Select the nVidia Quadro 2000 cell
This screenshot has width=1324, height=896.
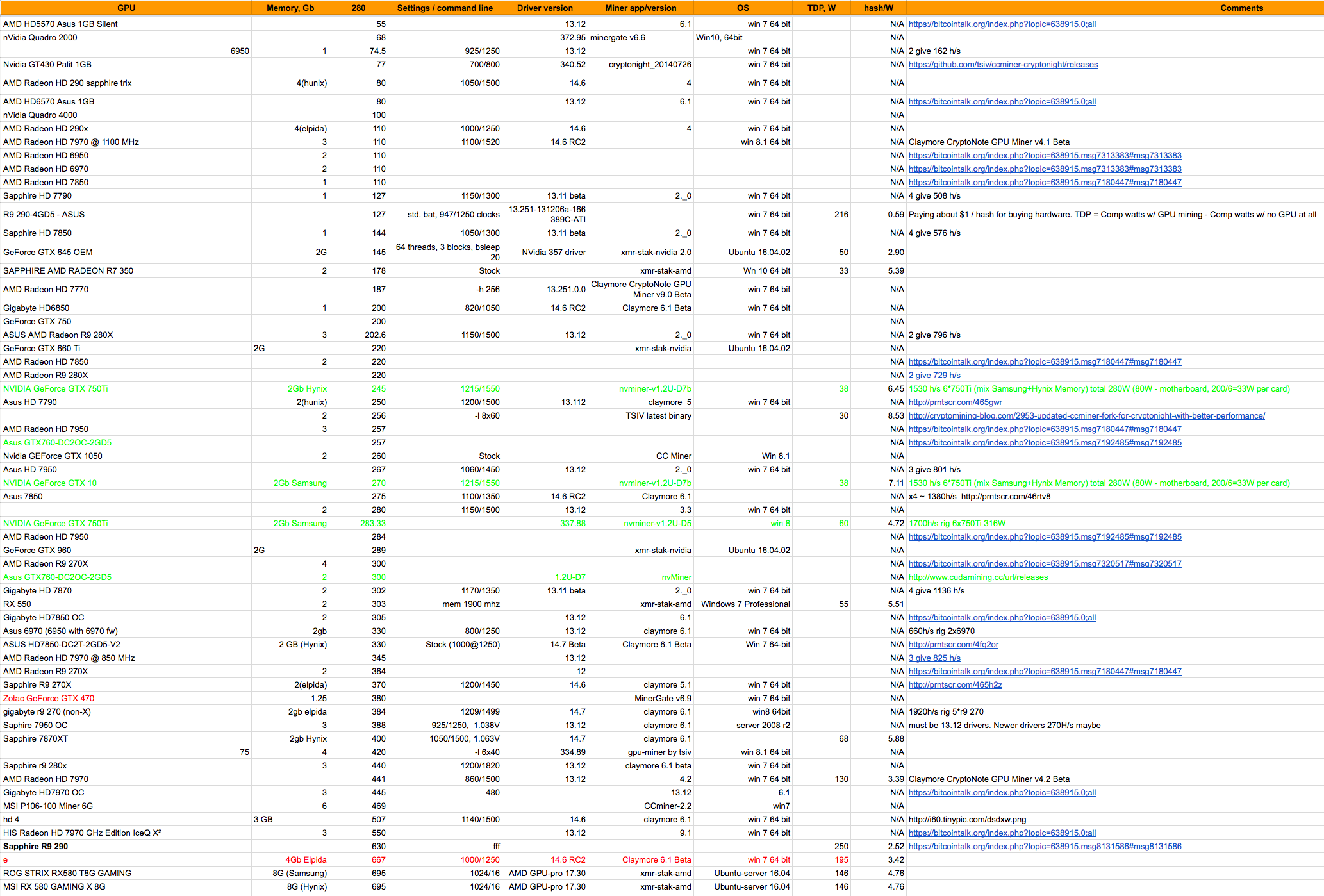(x=40, y=38)
